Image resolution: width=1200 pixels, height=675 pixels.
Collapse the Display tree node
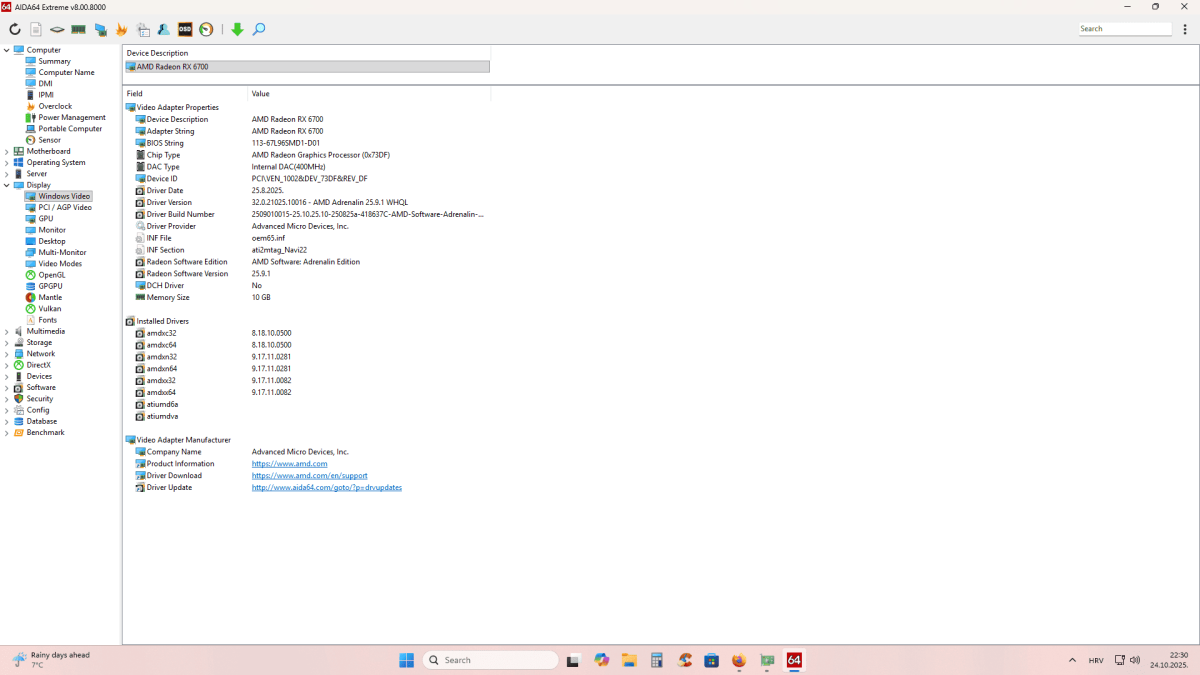pos(7,185)
